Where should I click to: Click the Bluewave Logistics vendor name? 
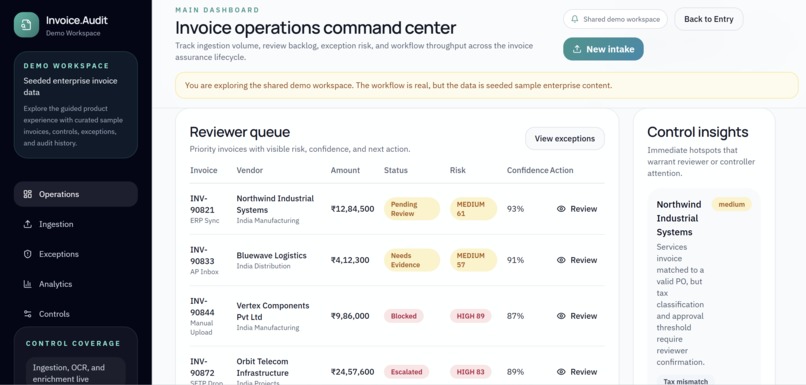click(271, 255)
